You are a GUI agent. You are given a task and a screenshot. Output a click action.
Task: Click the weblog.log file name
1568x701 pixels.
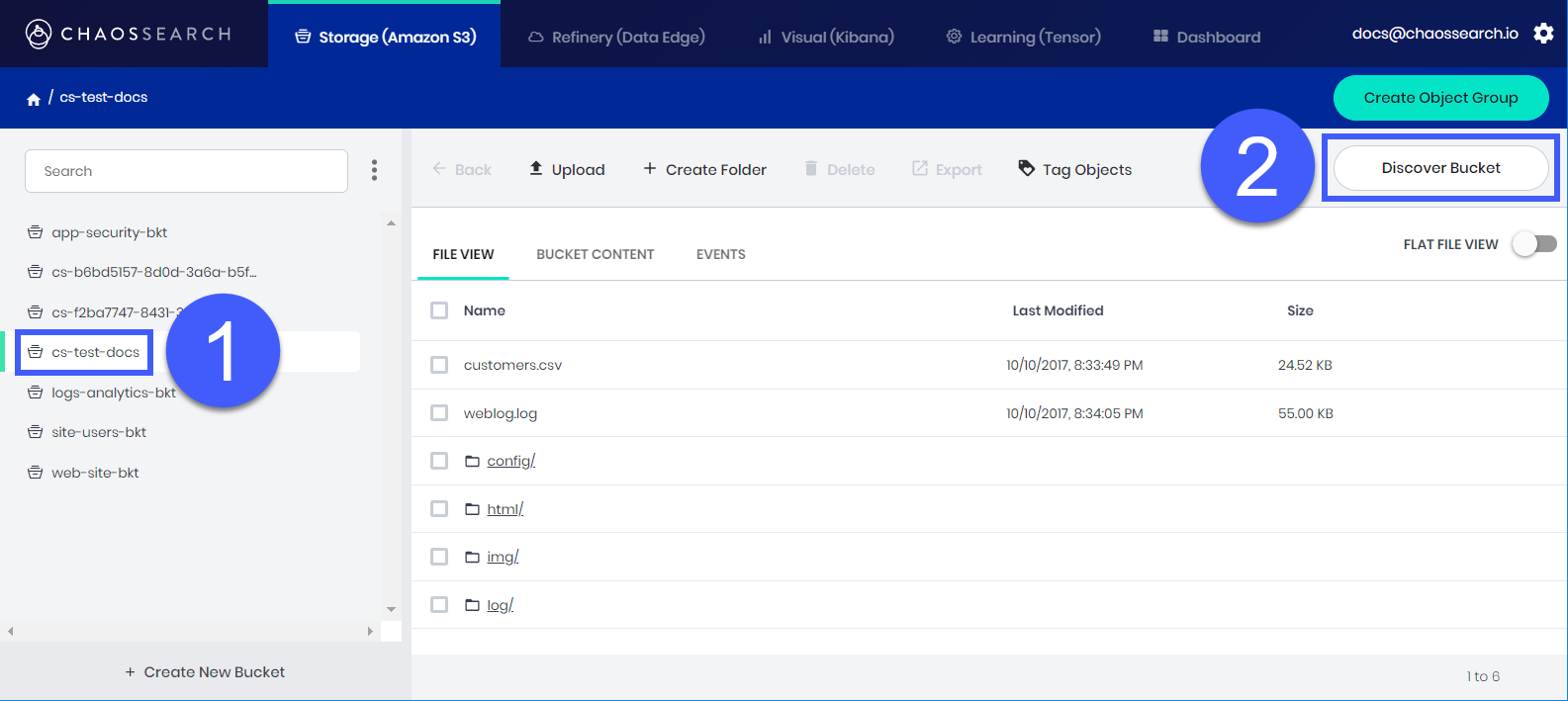pyautogui.click(x=501, y=413)
